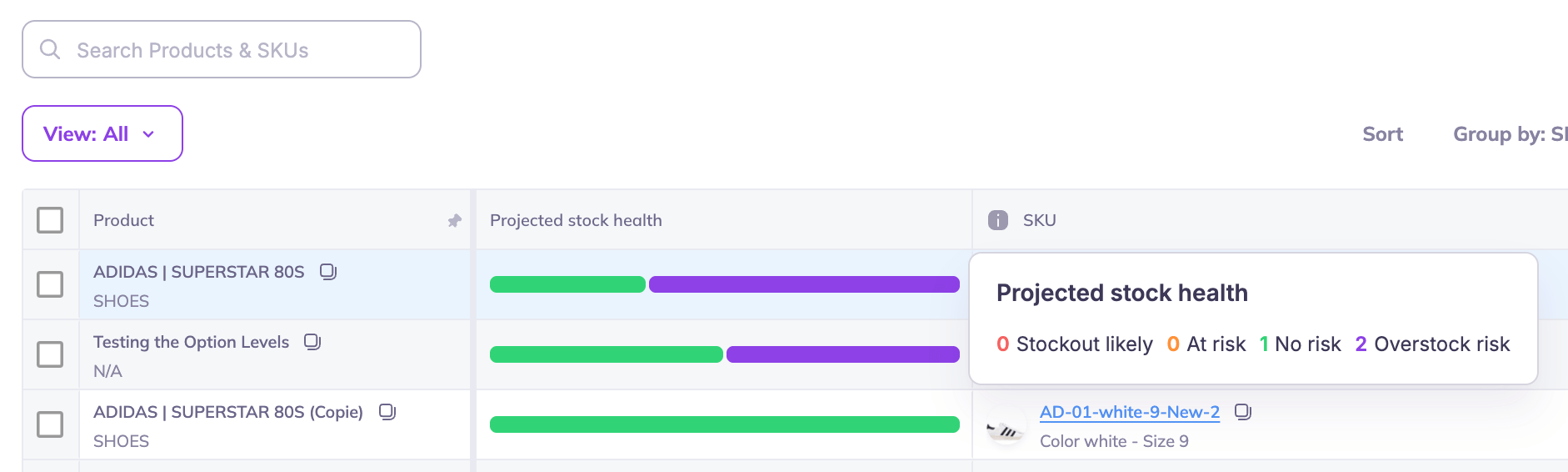
Task: Focus the Search Products & SKUs field
Action: [233, 50]
